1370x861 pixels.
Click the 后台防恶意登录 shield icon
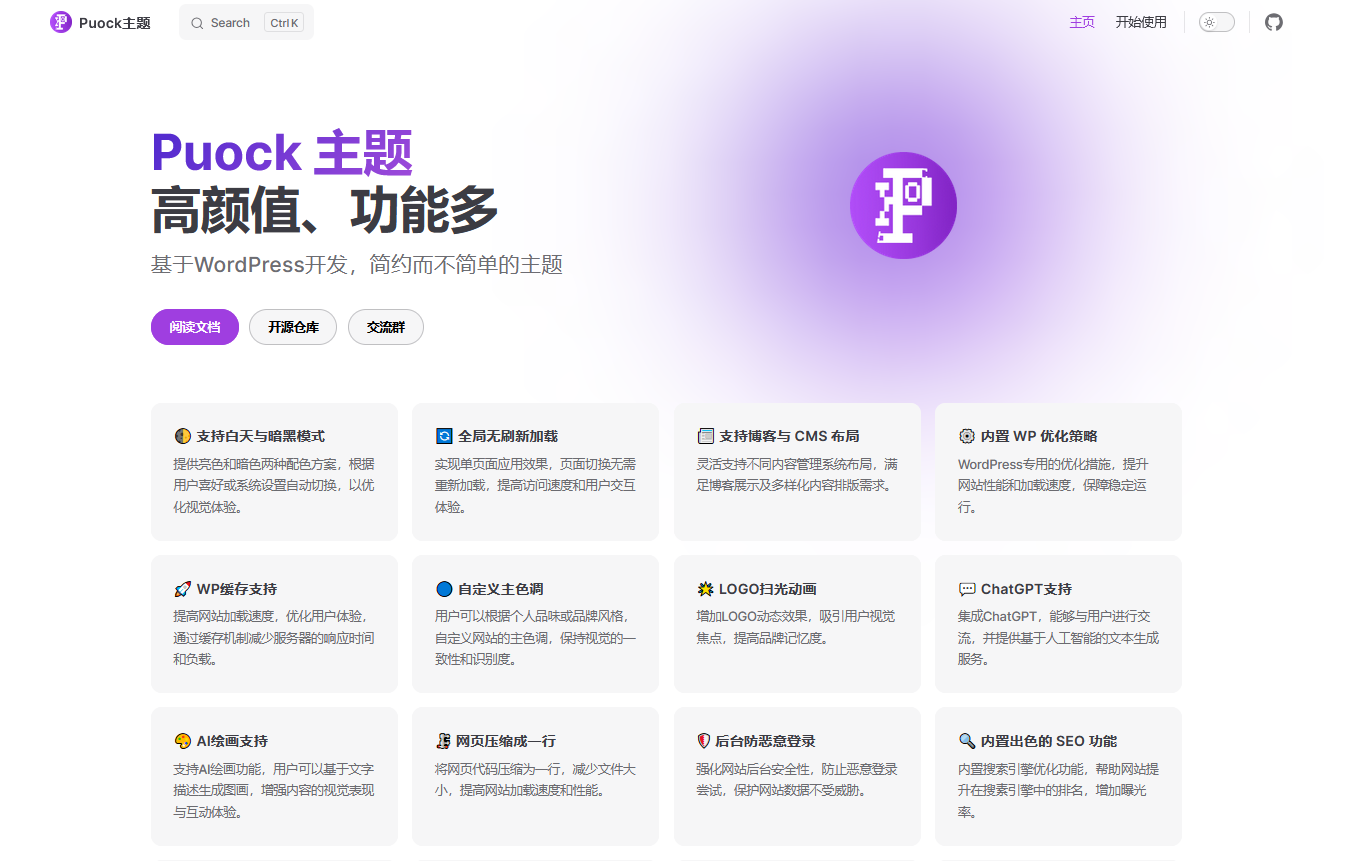[705, 740]
